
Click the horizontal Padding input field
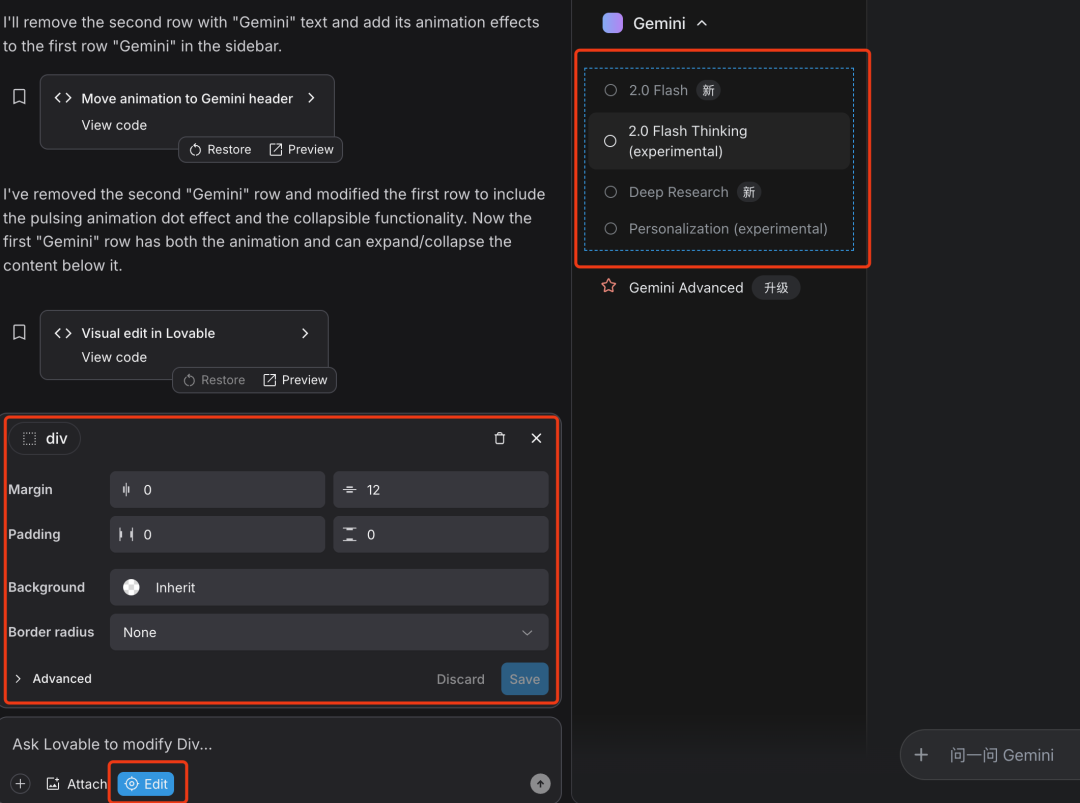point(218,534)
